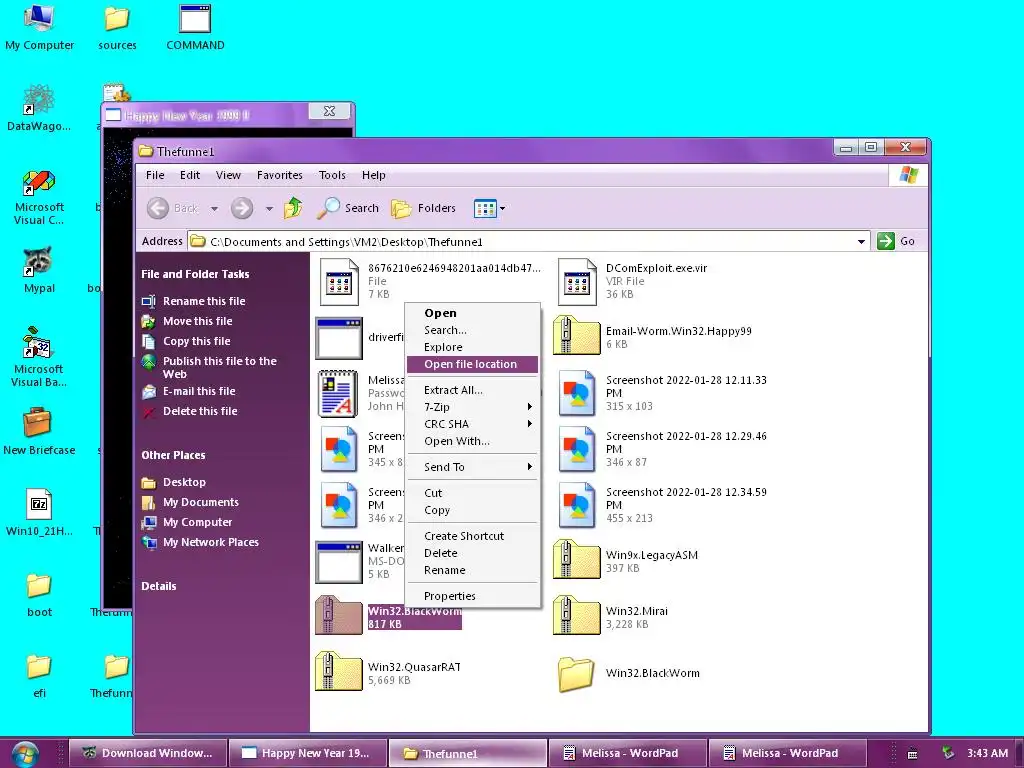
Task: Select Screenshot 2022-01-28 12.34.59 PM image
Action: (x=662, y=505)
